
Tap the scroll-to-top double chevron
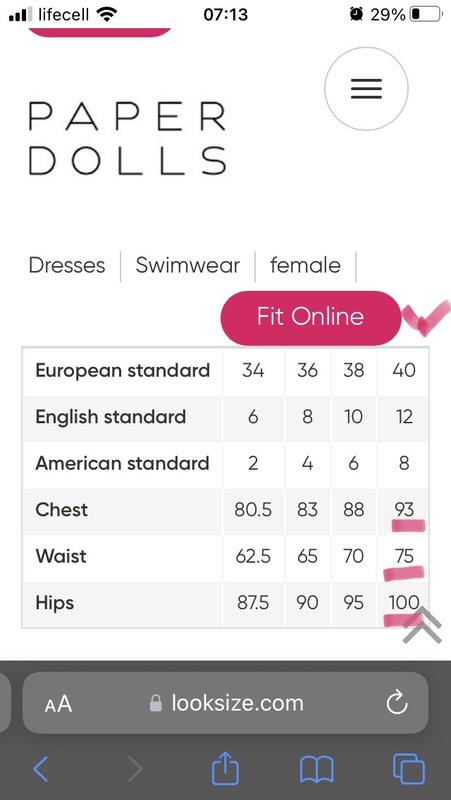pyautogui.click(x=422, y=626)
